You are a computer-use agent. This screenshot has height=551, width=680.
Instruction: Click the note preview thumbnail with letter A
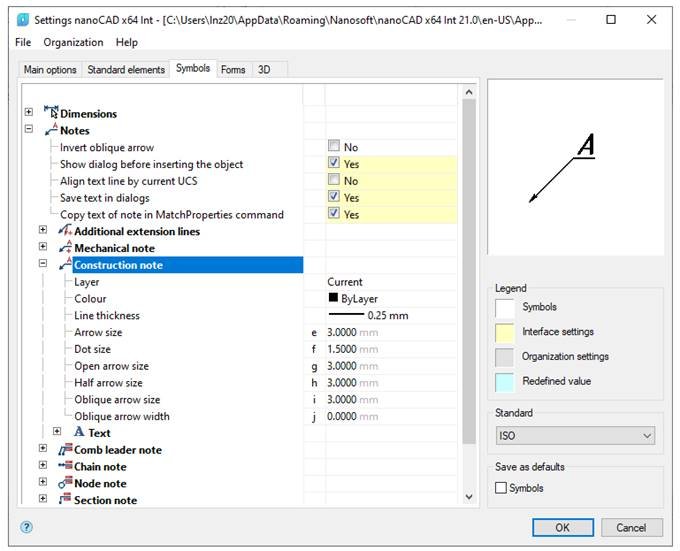tap(575, 167)
